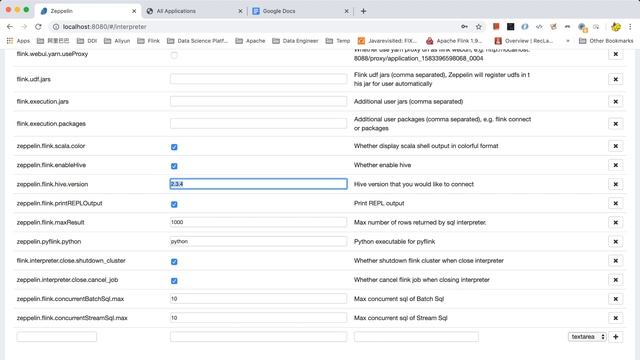Open the textarea property type dropdown

coord(587,337)
